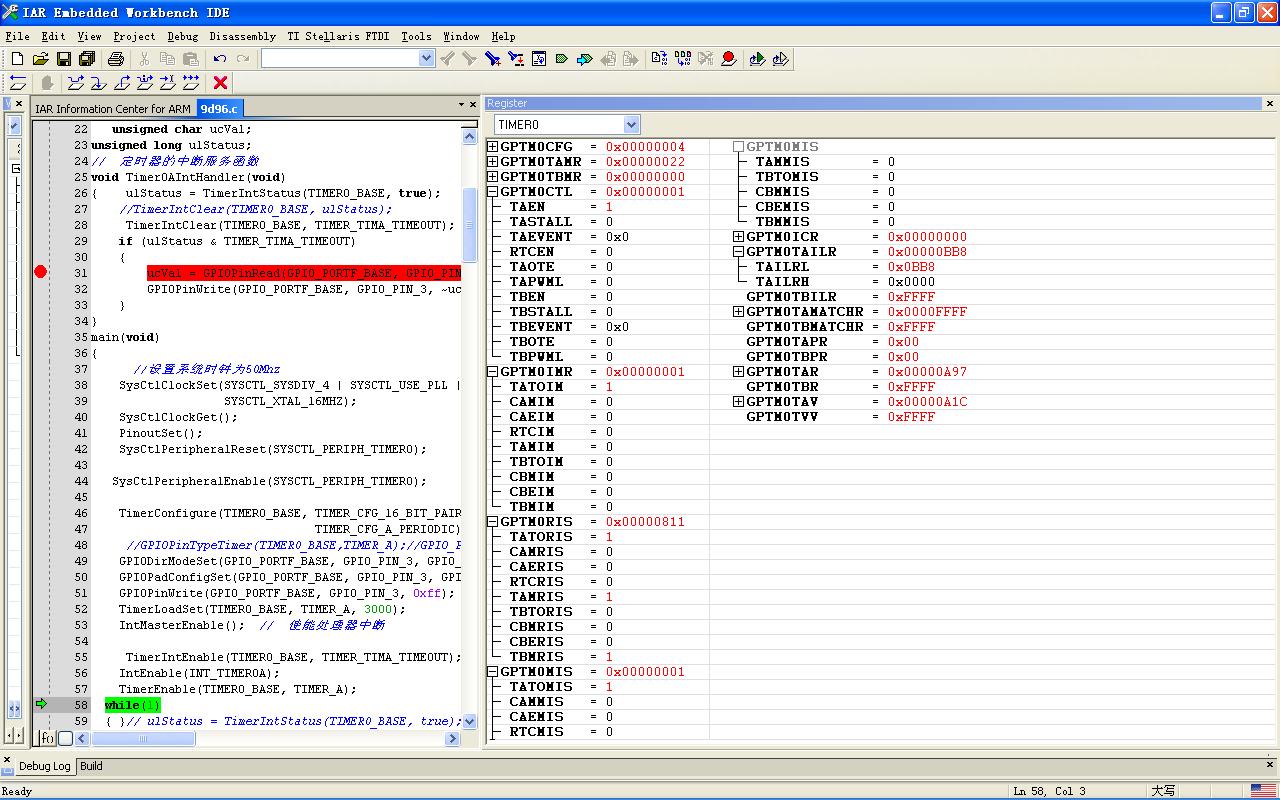Screen dimensions: 1280x800
Task: Switch to IAR Information Center for ARM tab
Action: pos(112,109)
